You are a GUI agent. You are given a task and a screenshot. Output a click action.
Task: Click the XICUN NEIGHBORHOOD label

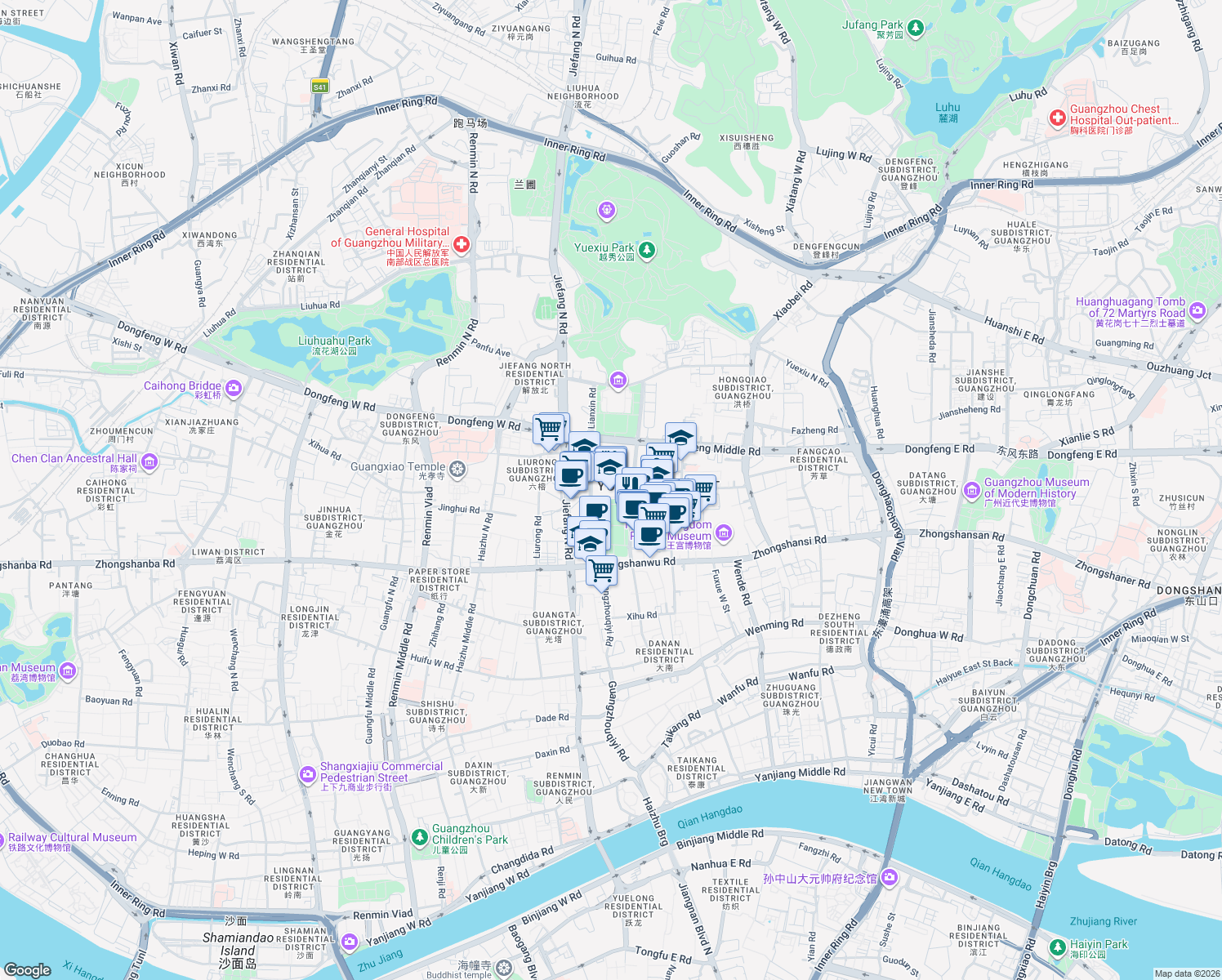coord(130,175)
